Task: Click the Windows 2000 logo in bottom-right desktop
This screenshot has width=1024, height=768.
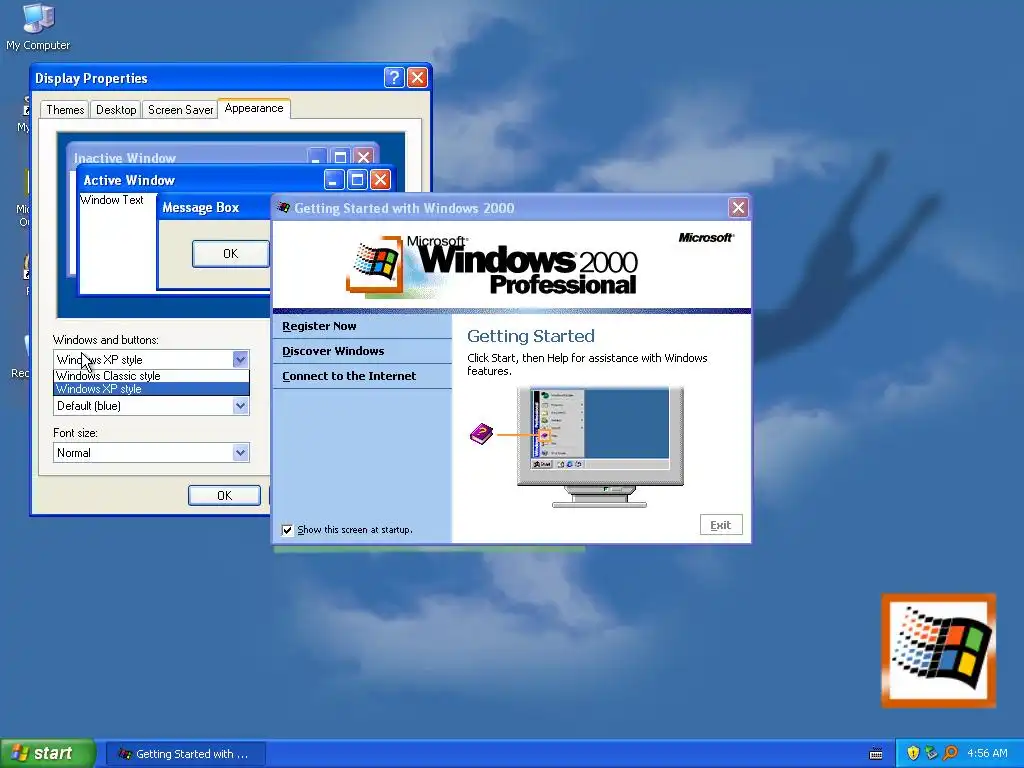Action: click(938, 650)
